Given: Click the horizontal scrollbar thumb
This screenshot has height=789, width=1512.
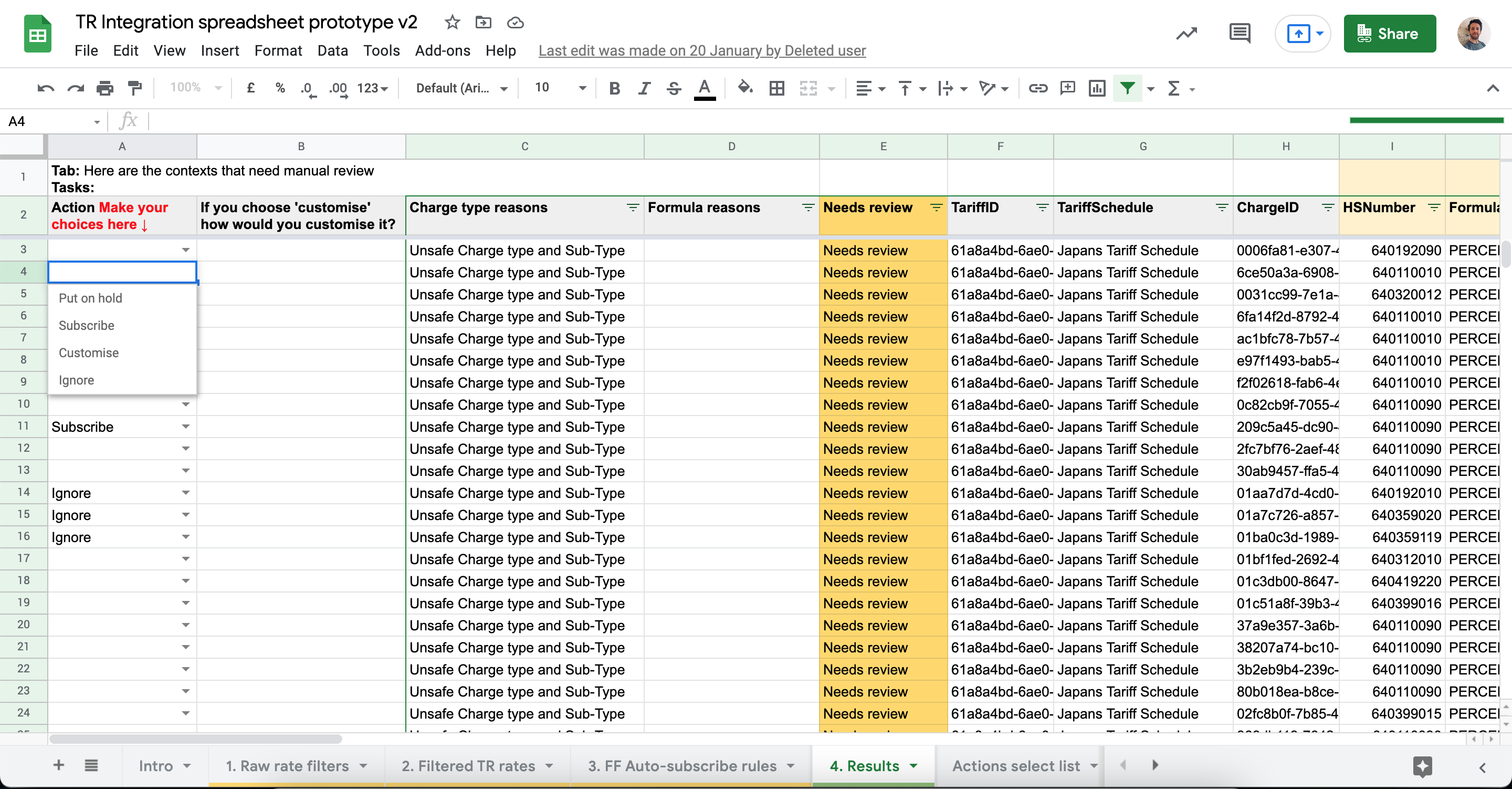Looking at the screenshot, I should coord(195,739).
